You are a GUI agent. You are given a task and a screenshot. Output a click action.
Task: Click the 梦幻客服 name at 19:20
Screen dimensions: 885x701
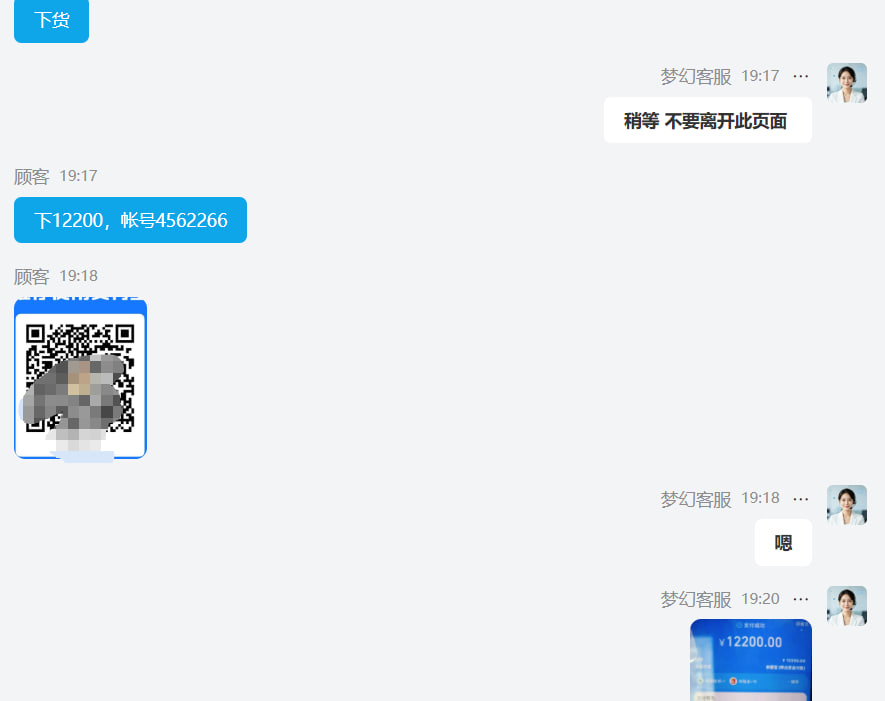coord(695,599)
